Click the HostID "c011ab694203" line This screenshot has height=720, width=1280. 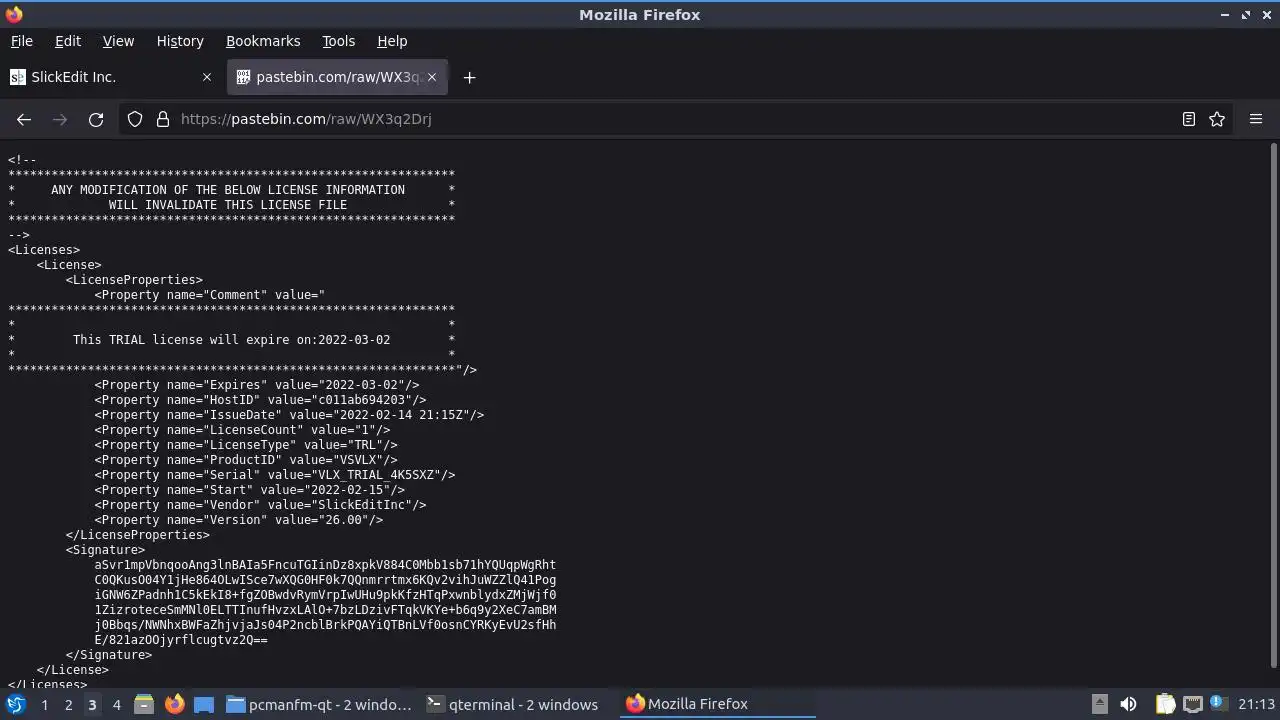pyautogui.click(x=261, y=400)
